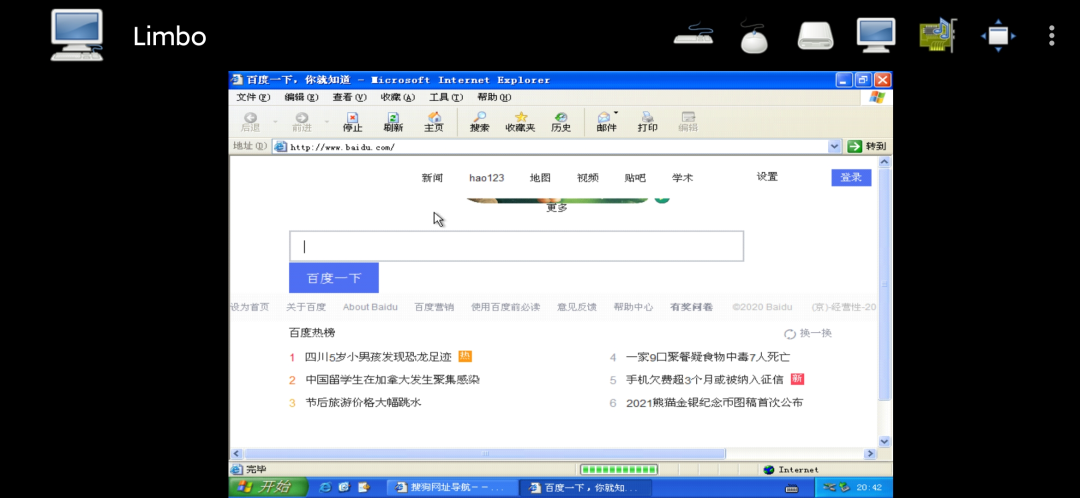The width and height of the screenshot is (1080, 498).
Task: Open Limbo sound card icon
Action: click(x=937, y=36)
